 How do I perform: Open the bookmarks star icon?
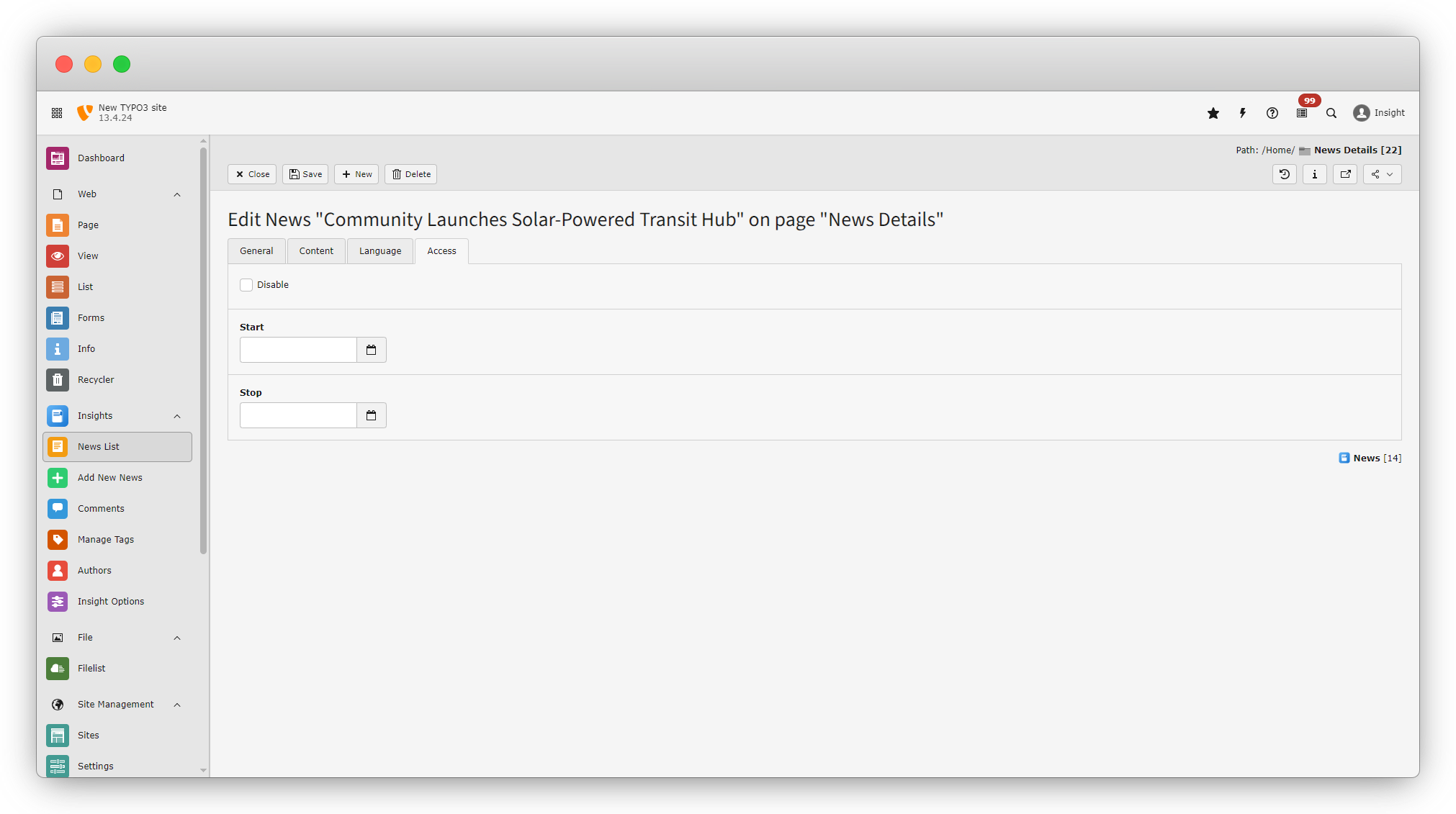coord(1213,113)
